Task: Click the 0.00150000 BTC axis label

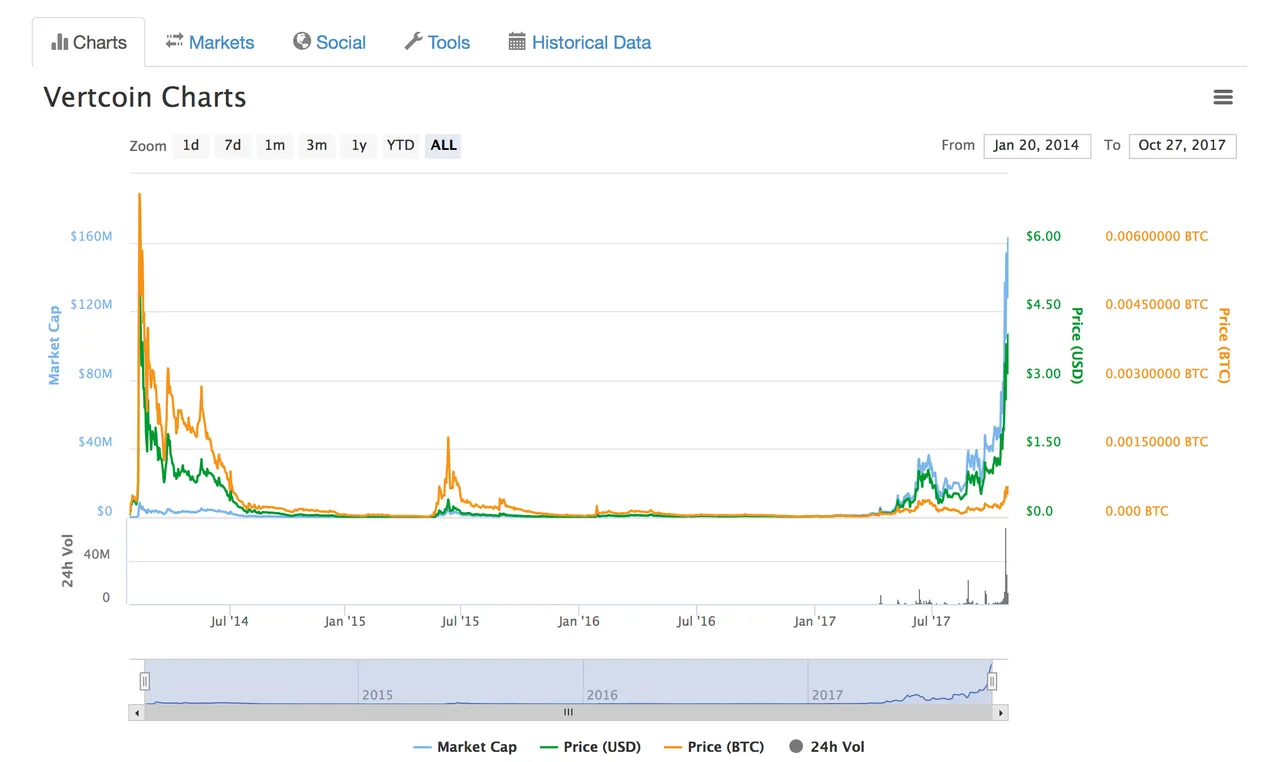Action: click(1156, 441)
